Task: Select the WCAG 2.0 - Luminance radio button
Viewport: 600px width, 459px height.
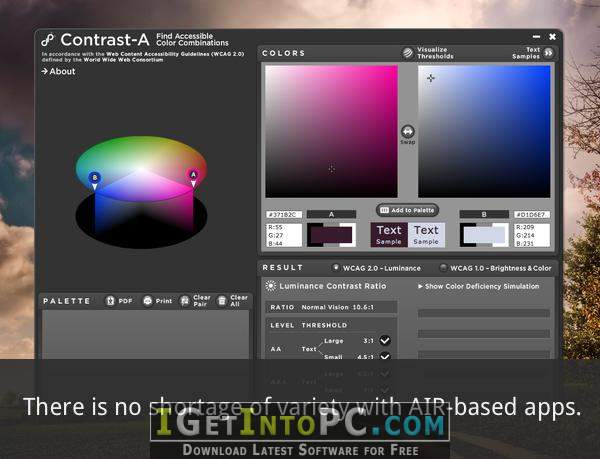Action: [x=336, y=268]
